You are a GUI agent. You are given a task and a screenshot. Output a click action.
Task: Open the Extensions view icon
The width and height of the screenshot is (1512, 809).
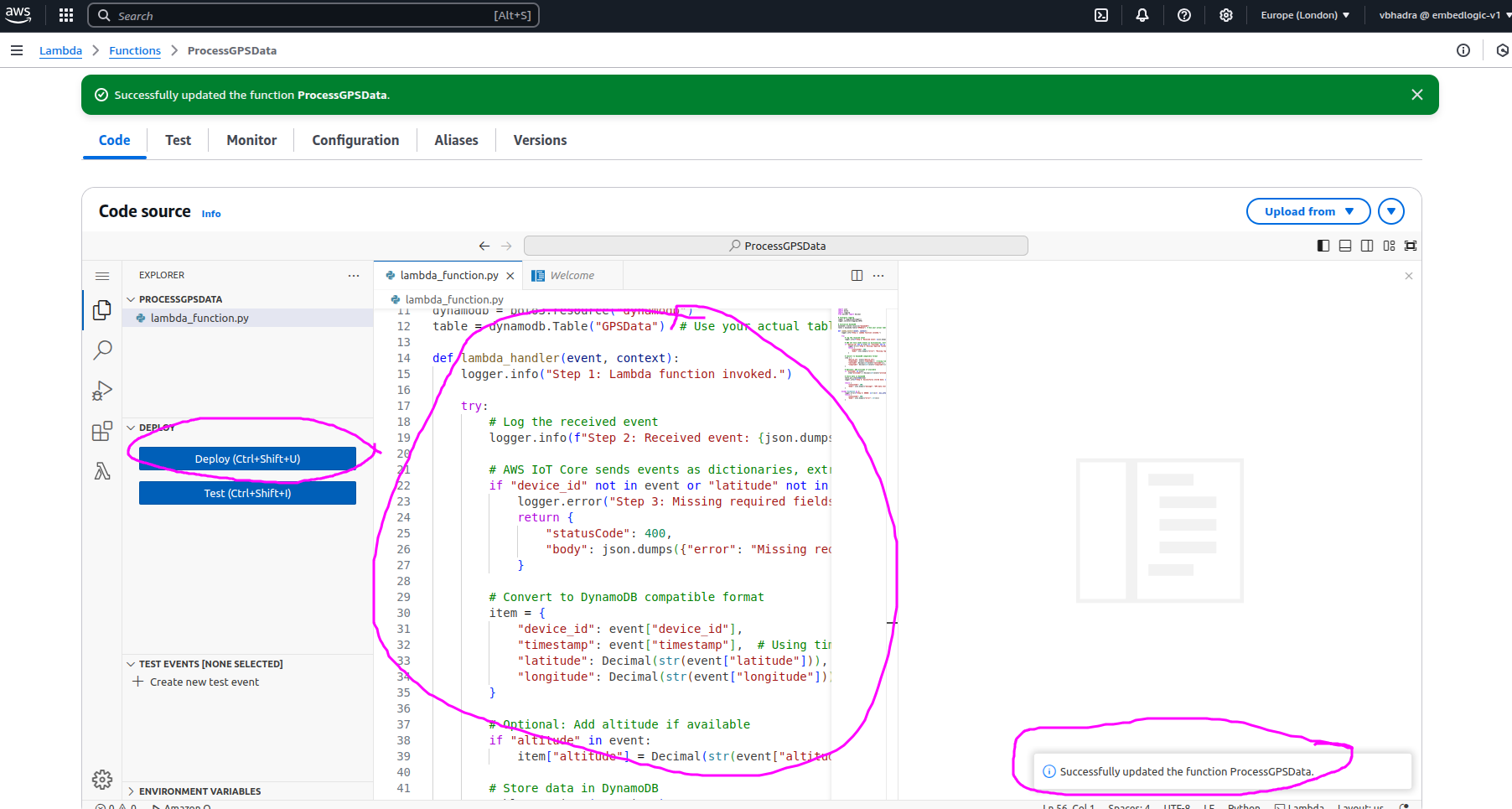point(102,432)
